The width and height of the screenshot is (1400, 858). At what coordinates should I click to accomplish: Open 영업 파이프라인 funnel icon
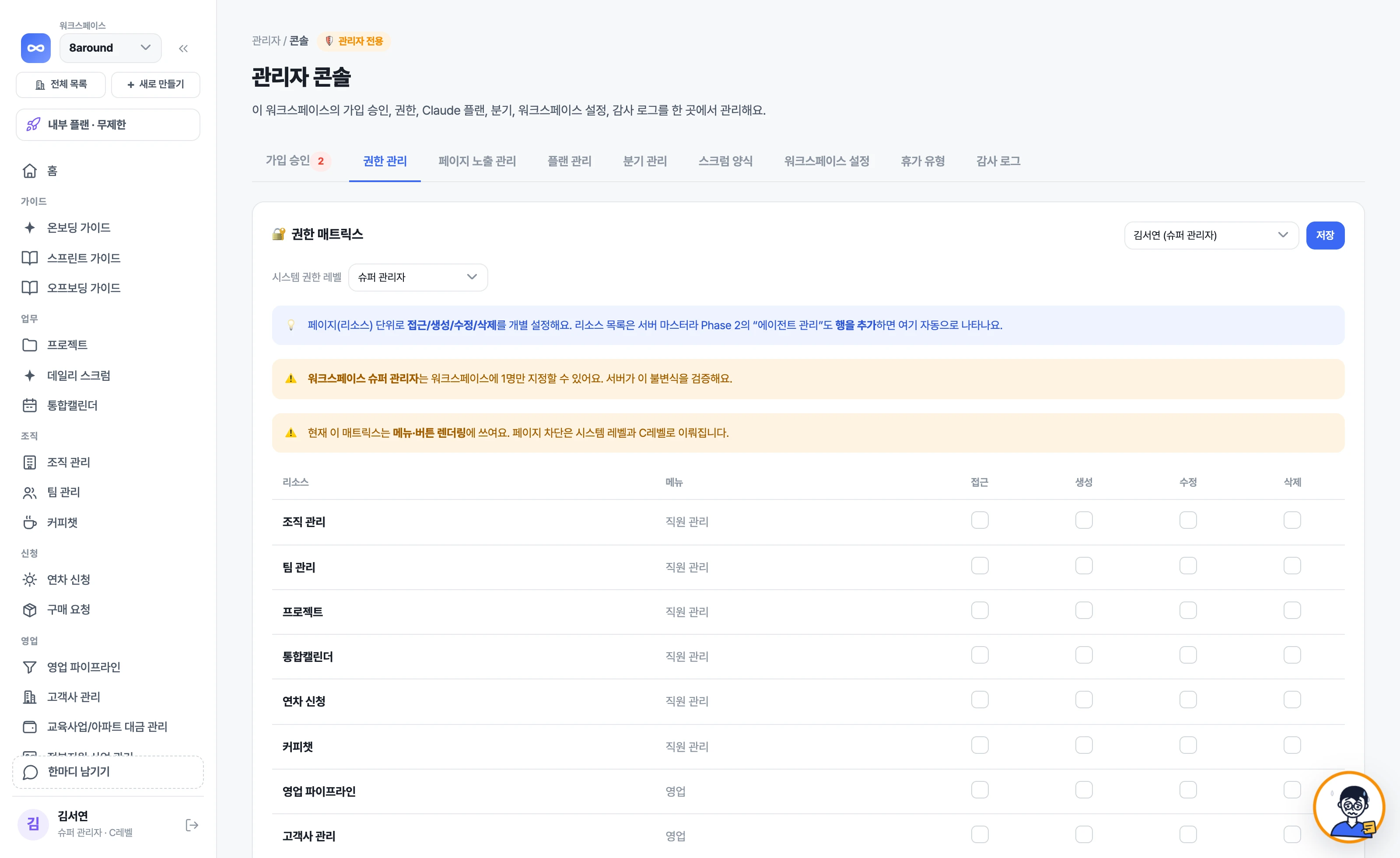pos(30,667)
